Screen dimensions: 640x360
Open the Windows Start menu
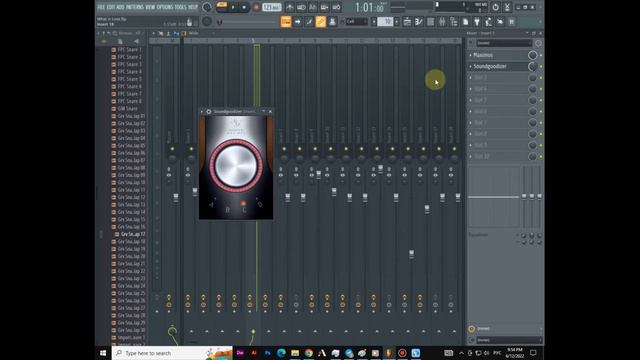103,353
